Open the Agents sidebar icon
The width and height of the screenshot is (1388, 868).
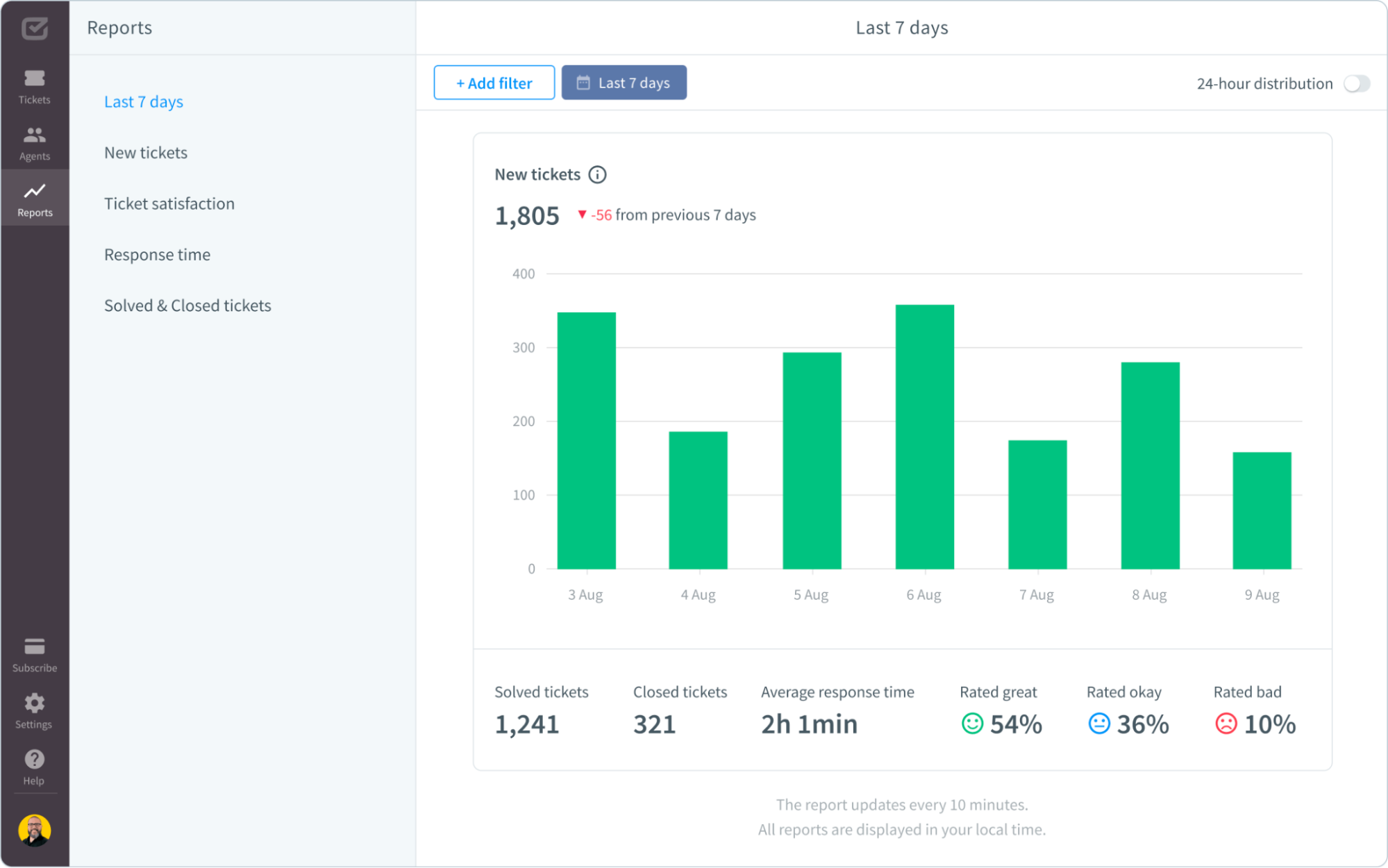[x=34, y=142]
